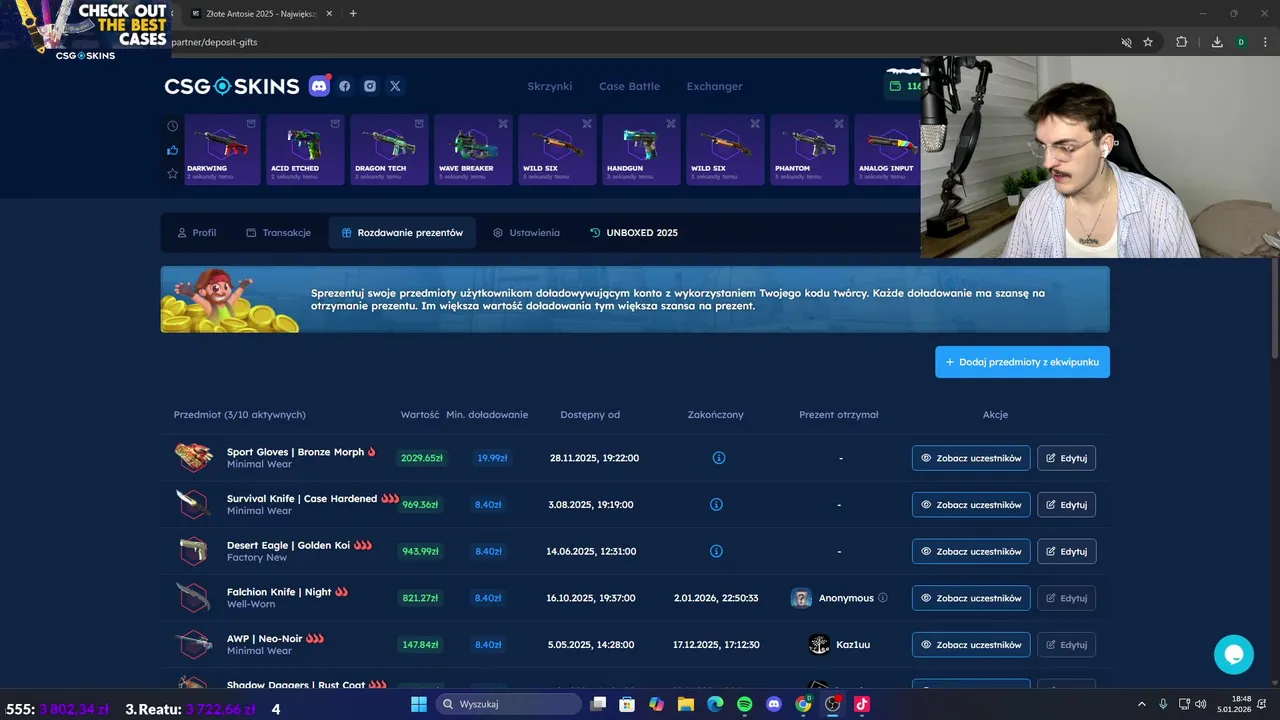Click the wallet balance icon in header
This screenshot has width=1280, height=720.
(896, 86)
